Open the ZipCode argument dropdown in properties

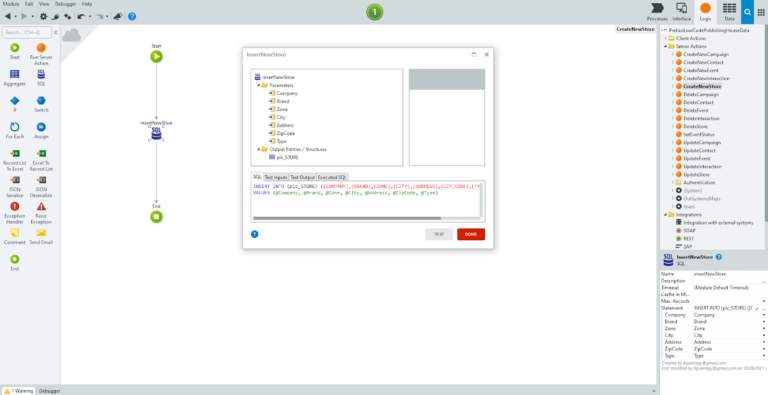coord(764,349)
